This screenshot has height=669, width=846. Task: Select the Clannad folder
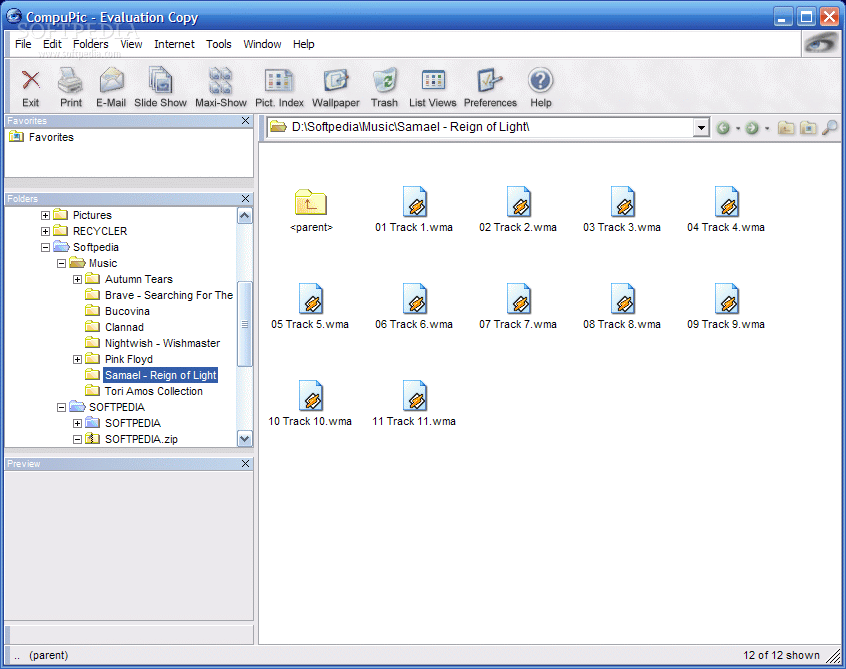click(115, 327)
